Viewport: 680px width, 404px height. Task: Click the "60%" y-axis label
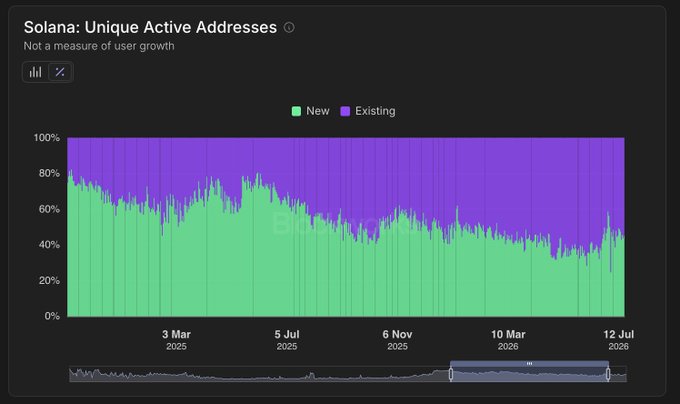coord(49,209)
